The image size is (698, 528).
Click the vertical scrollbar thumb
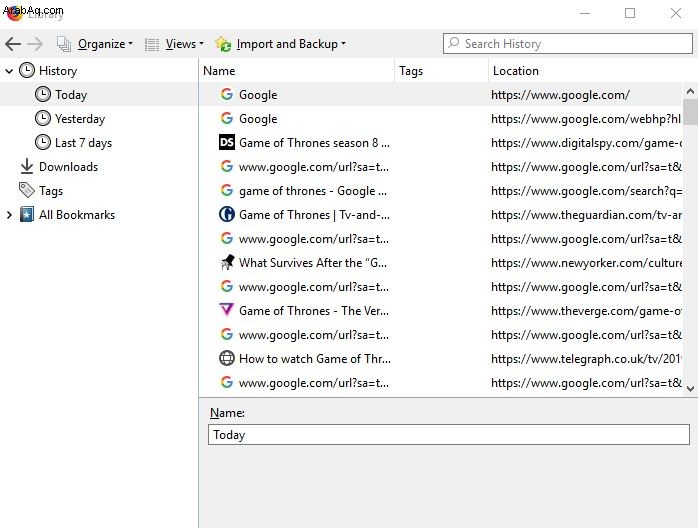click(690, 112)
